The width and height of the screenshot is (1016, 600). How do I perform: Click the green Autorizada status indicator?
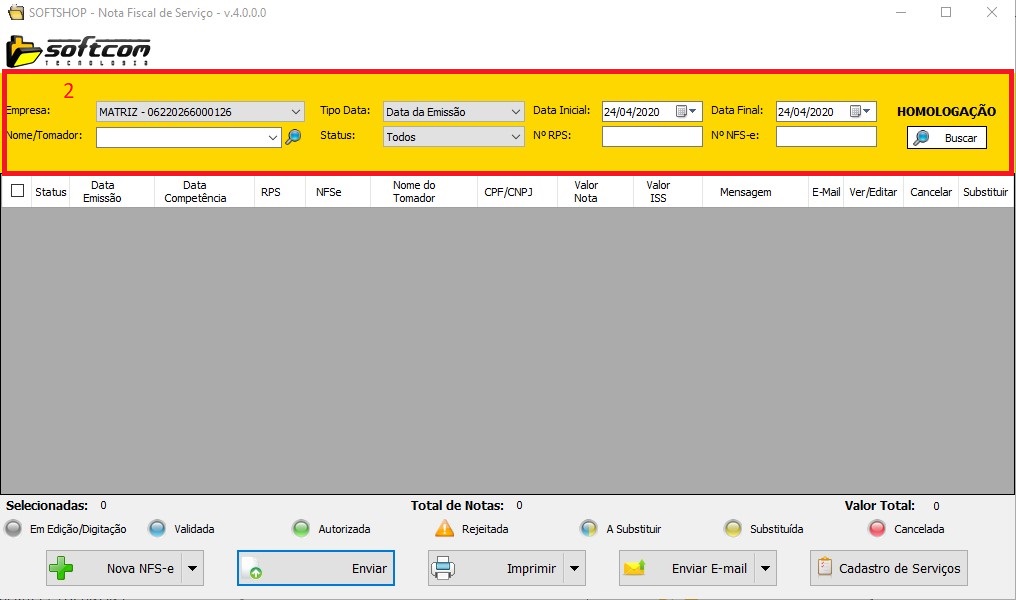[x=301, y=529]
